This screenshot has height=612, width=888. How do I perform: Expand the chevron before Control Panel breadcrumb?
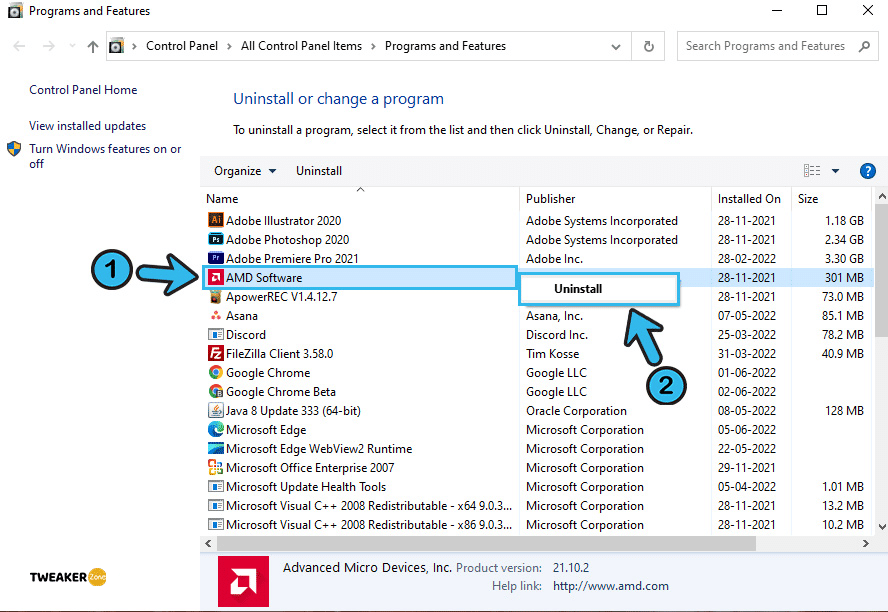tap(134, 46)
